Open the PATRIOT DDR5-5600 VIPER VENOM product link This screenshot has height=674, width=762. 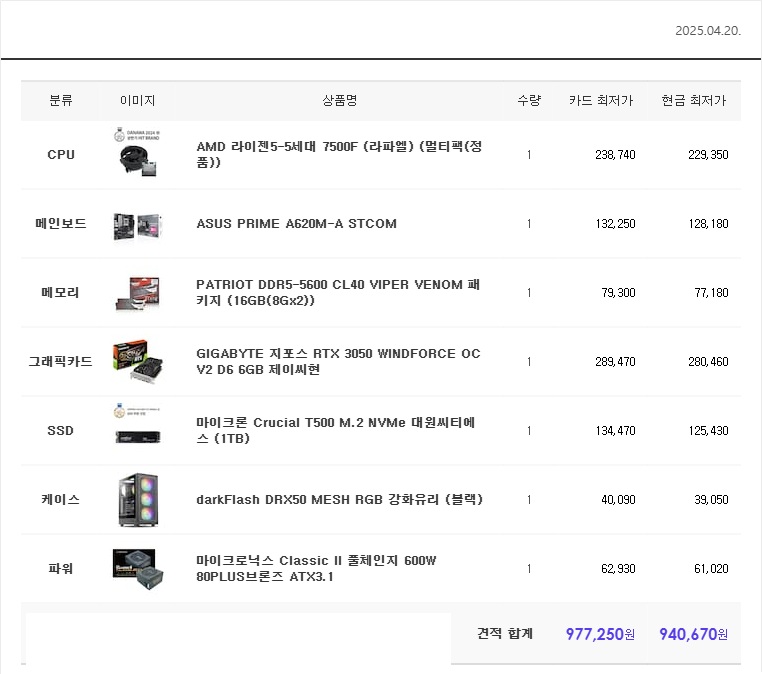coord(329,293)
